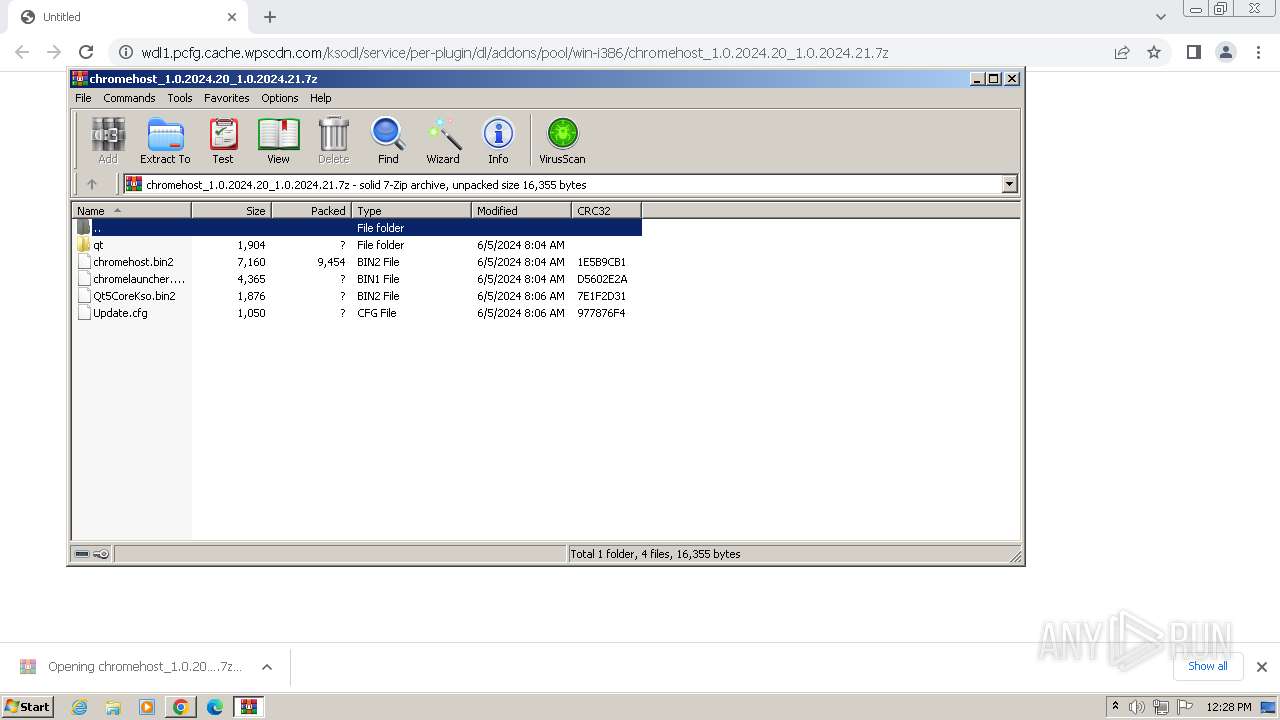Open Internet Explorer from the taskbar
The width and height of the screenshot is (1280, 720).
click(79, 707)
